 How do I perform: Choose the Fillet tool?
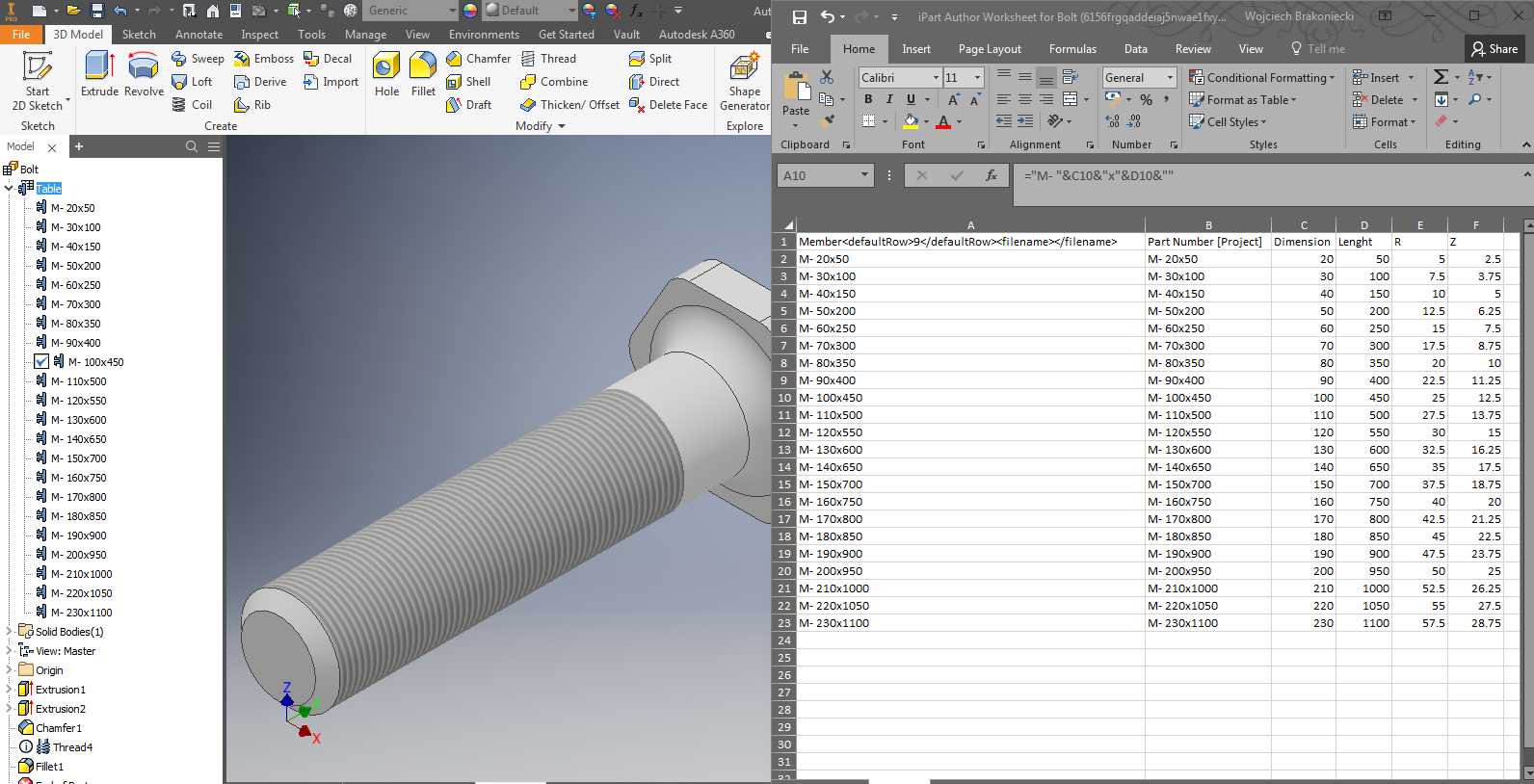point(423,74)
